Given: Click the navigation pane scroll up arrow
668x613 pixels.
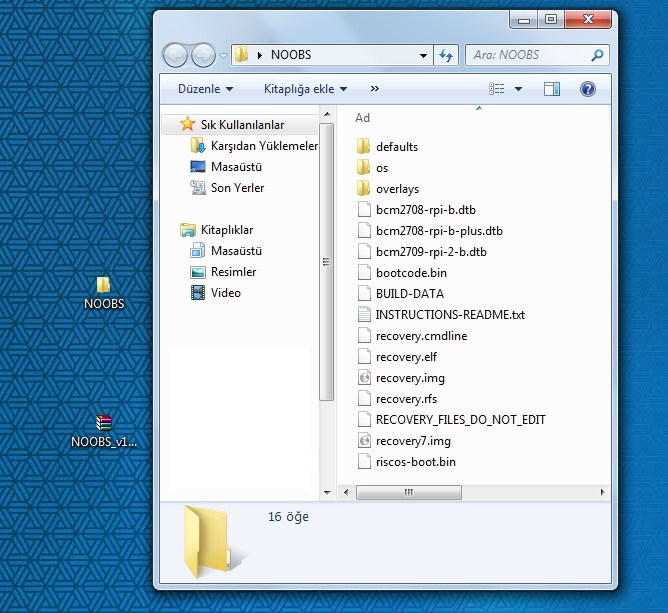Looking at the screenshot, I should tap(327, 114).
